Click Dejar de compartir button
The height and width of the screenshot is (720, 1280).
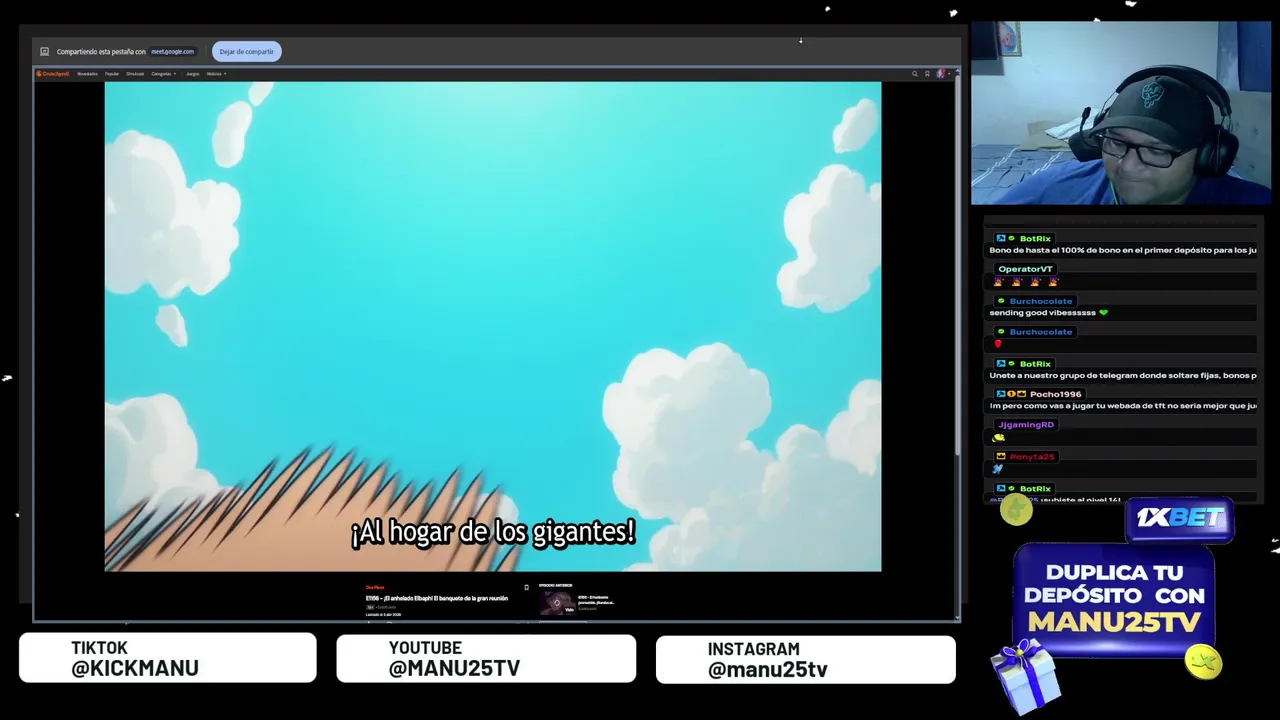(246, 52)
